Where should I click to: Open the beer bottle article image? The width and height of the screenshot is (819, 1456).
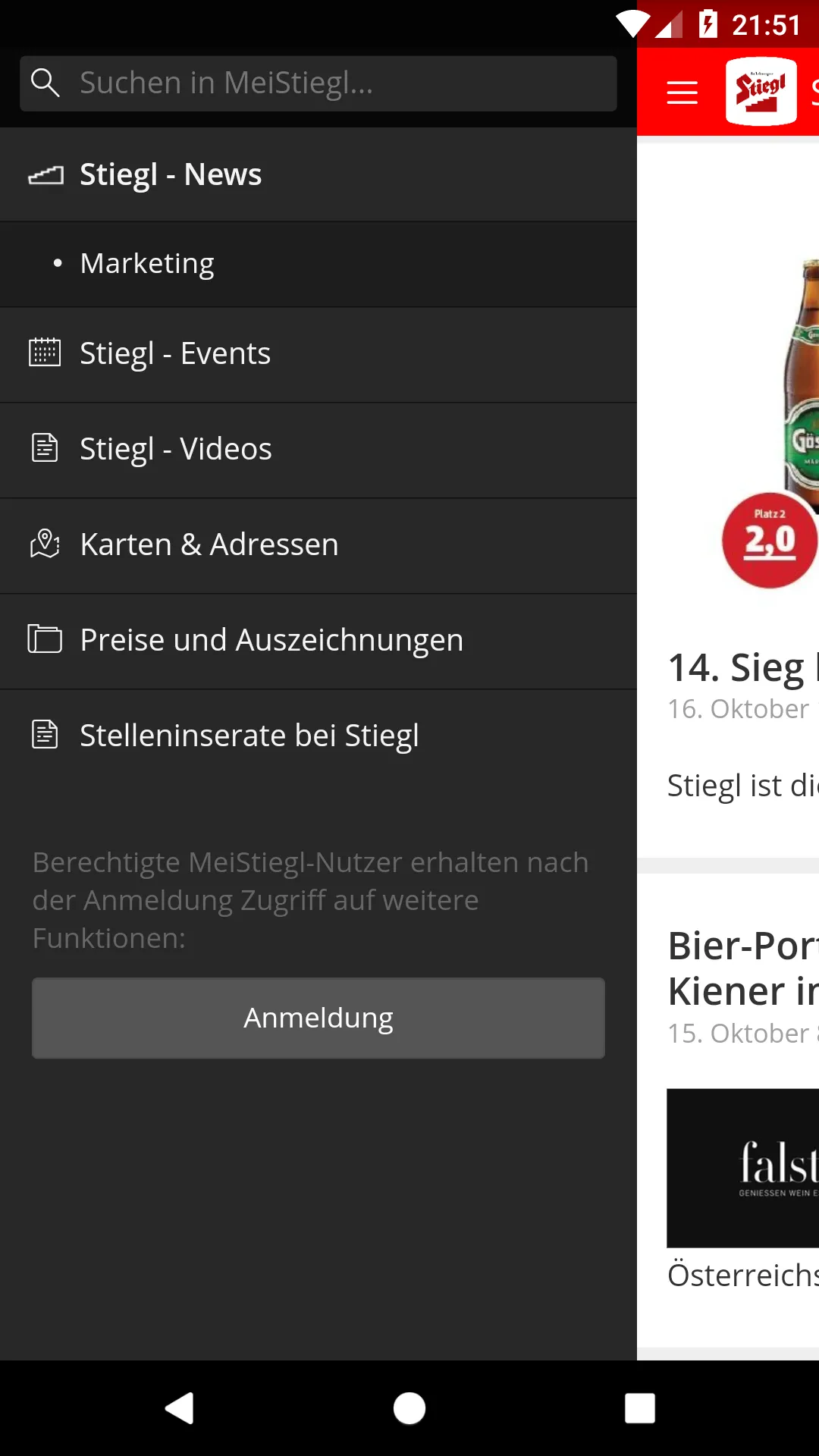pos(801,387)
